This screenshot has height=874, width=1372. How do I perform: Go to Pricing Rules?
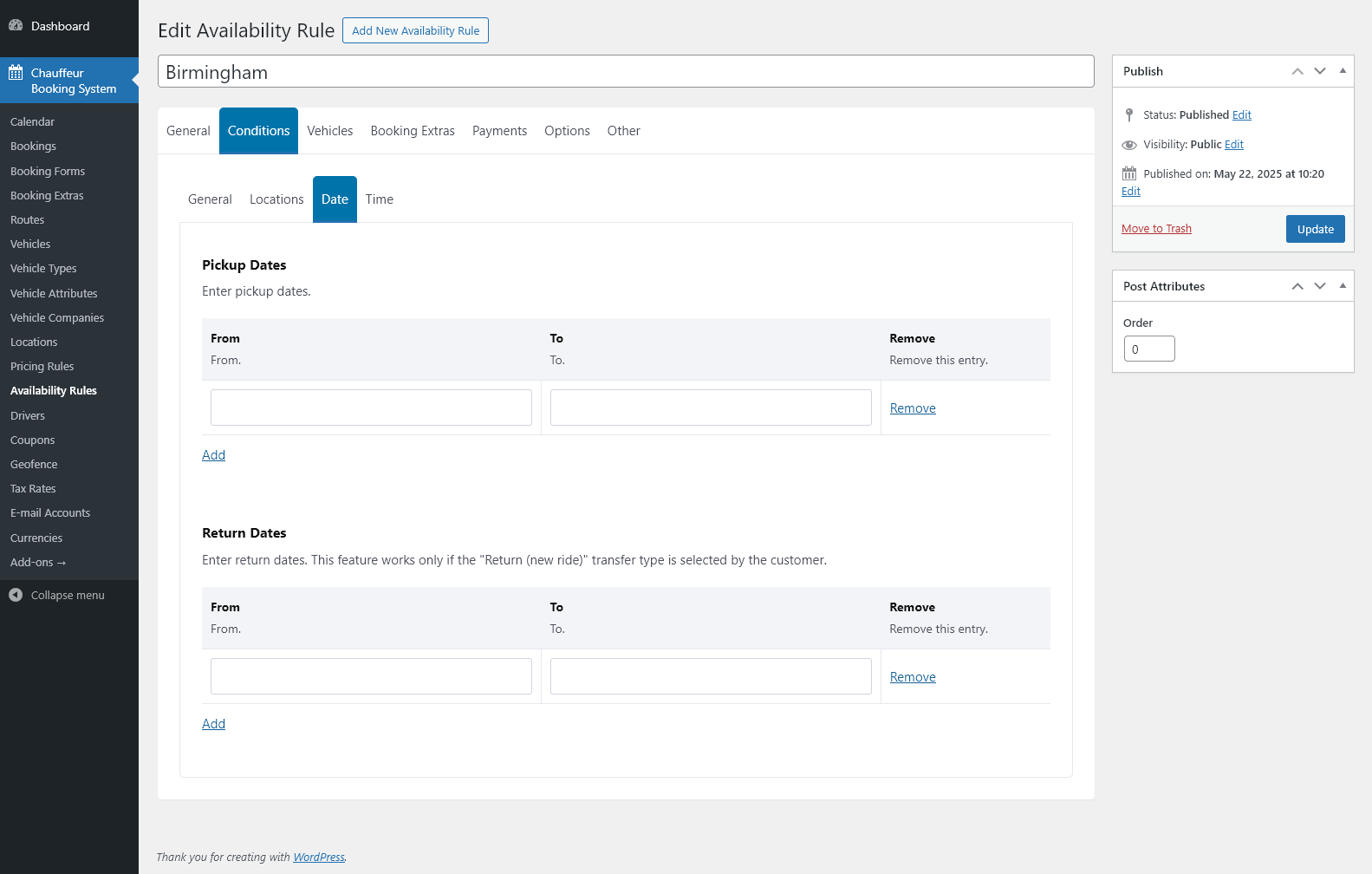[42, 367]
